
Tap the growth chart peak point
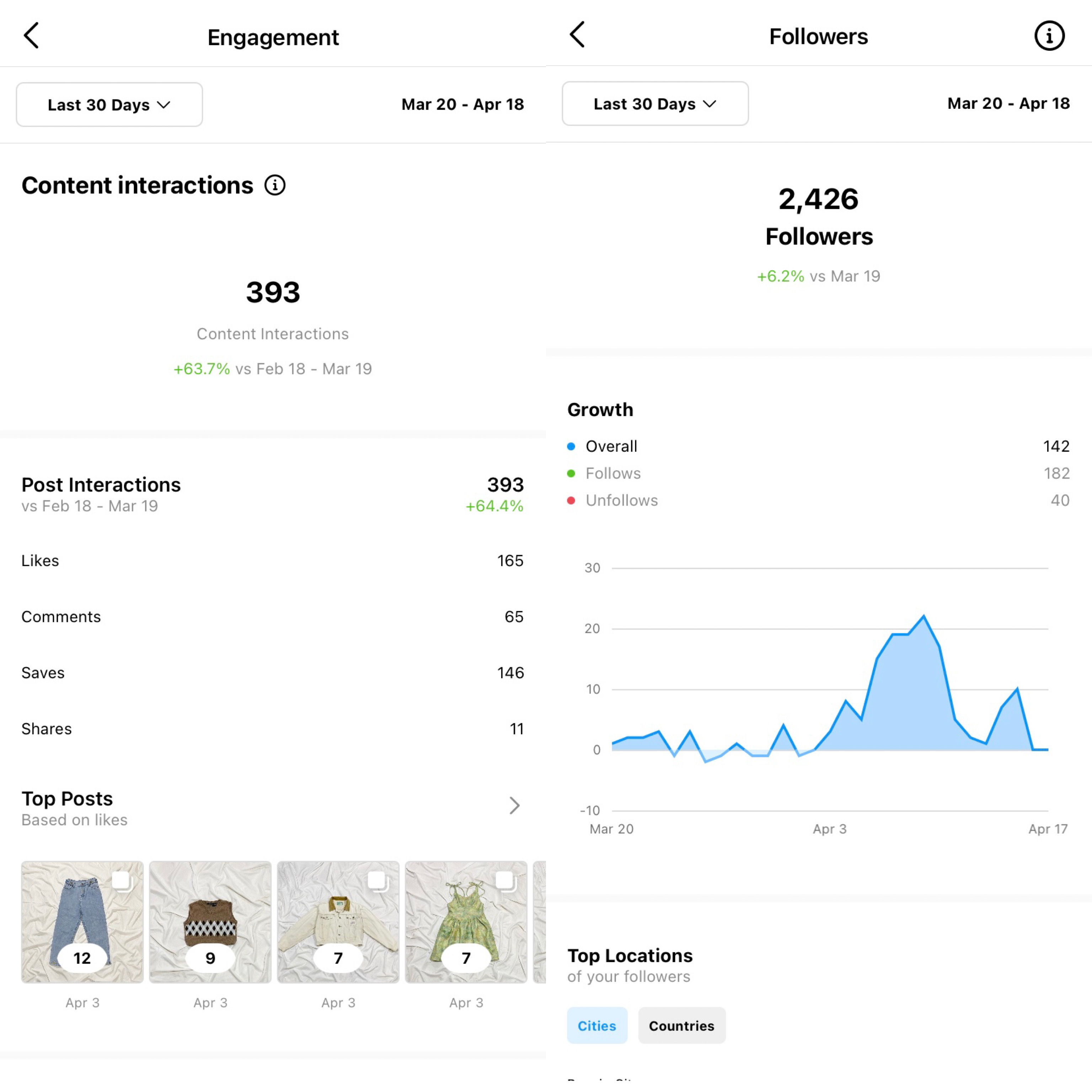924,616
